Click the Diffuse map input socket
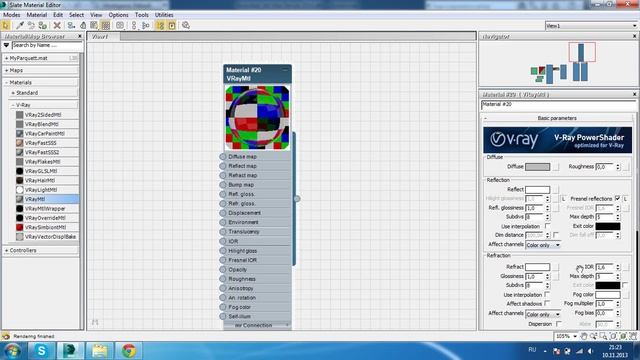The height and width of the screenshot is (360, 640). point(222,156)
